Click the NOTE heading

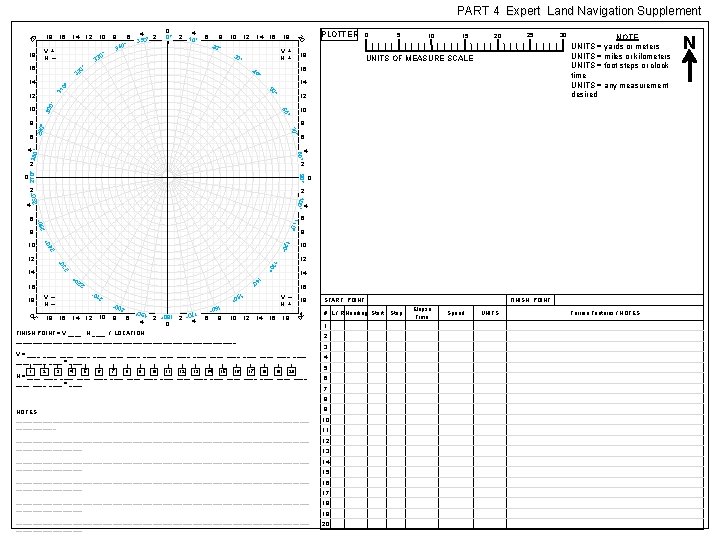tap(627, 37)
